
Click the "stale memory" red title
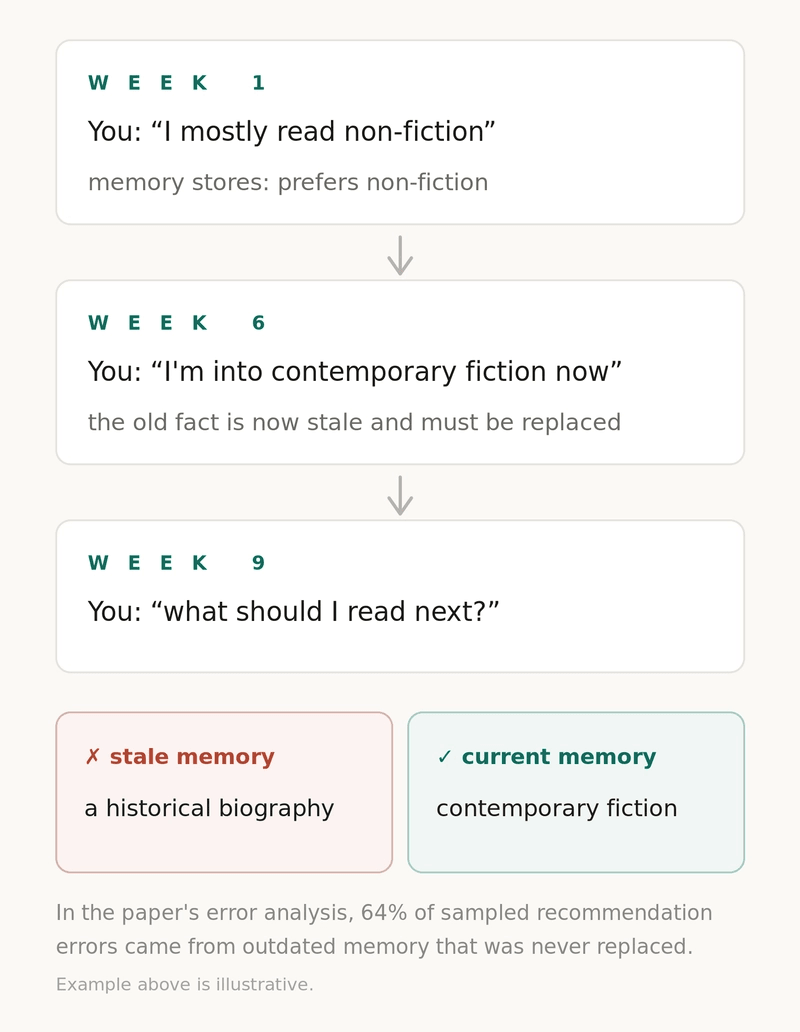coord(192,757)
